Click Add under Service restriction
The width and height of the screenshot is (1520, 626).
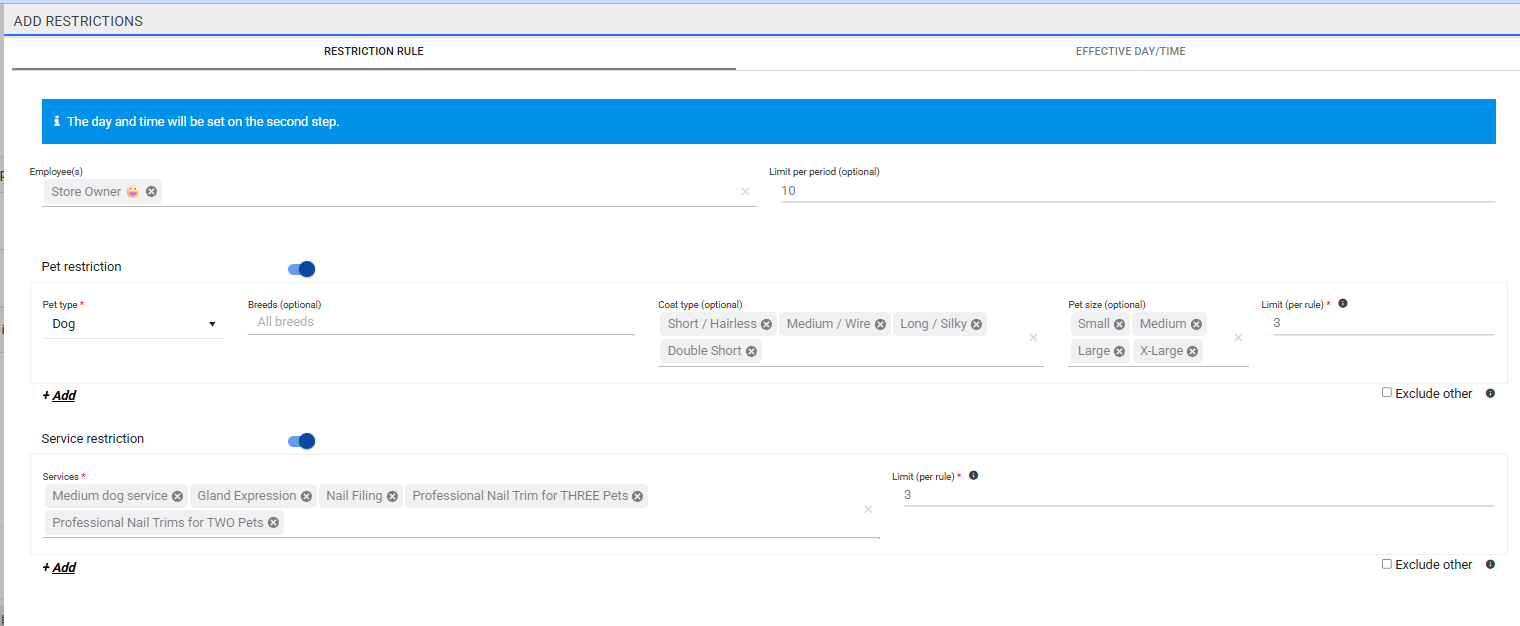click(59, 568)
